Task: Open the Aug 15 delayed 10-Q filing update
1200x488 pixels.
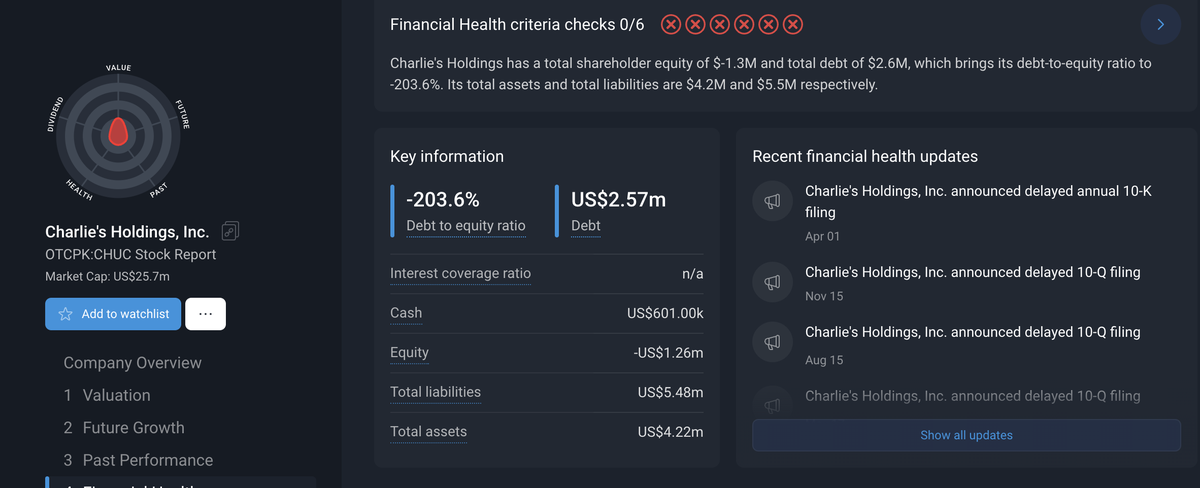Action: pos(973,332)
